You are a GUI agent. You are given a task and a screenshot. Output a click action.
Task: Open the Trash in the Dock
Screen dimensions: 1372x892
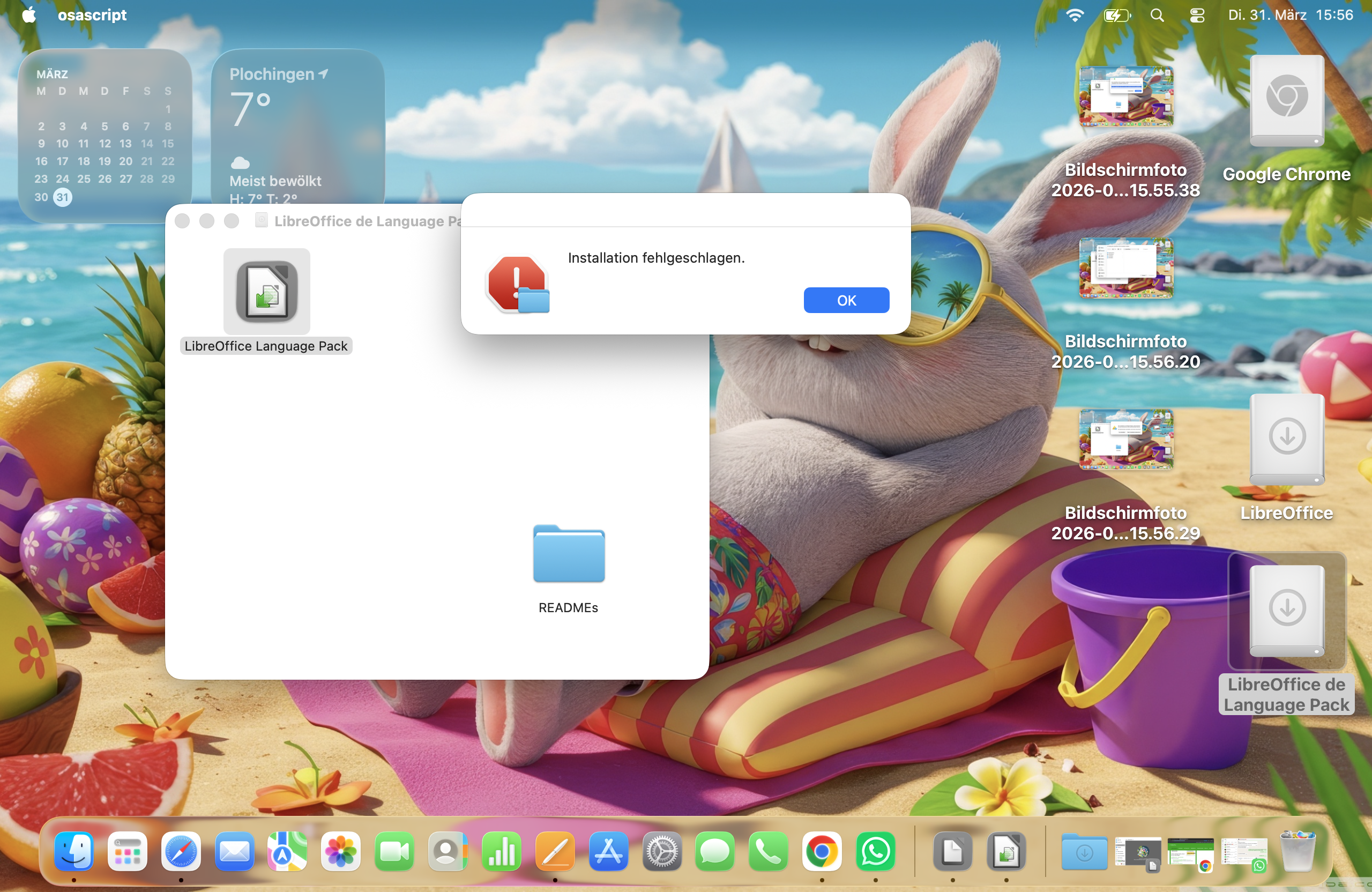point(1297,851)
